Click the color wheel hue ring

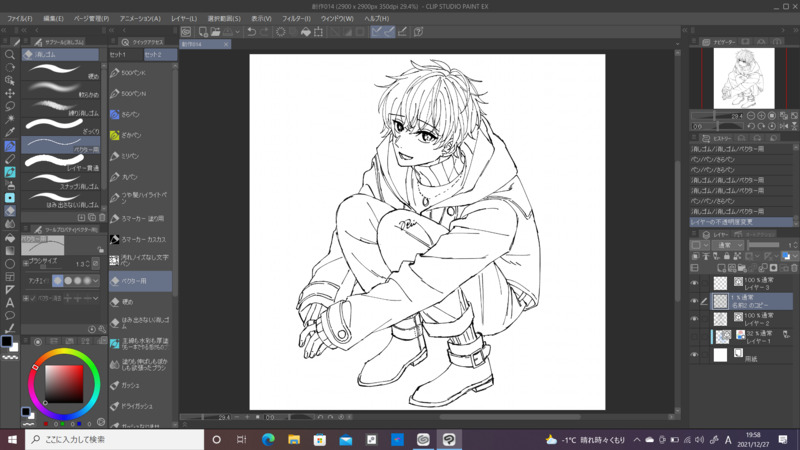point(64,353)
